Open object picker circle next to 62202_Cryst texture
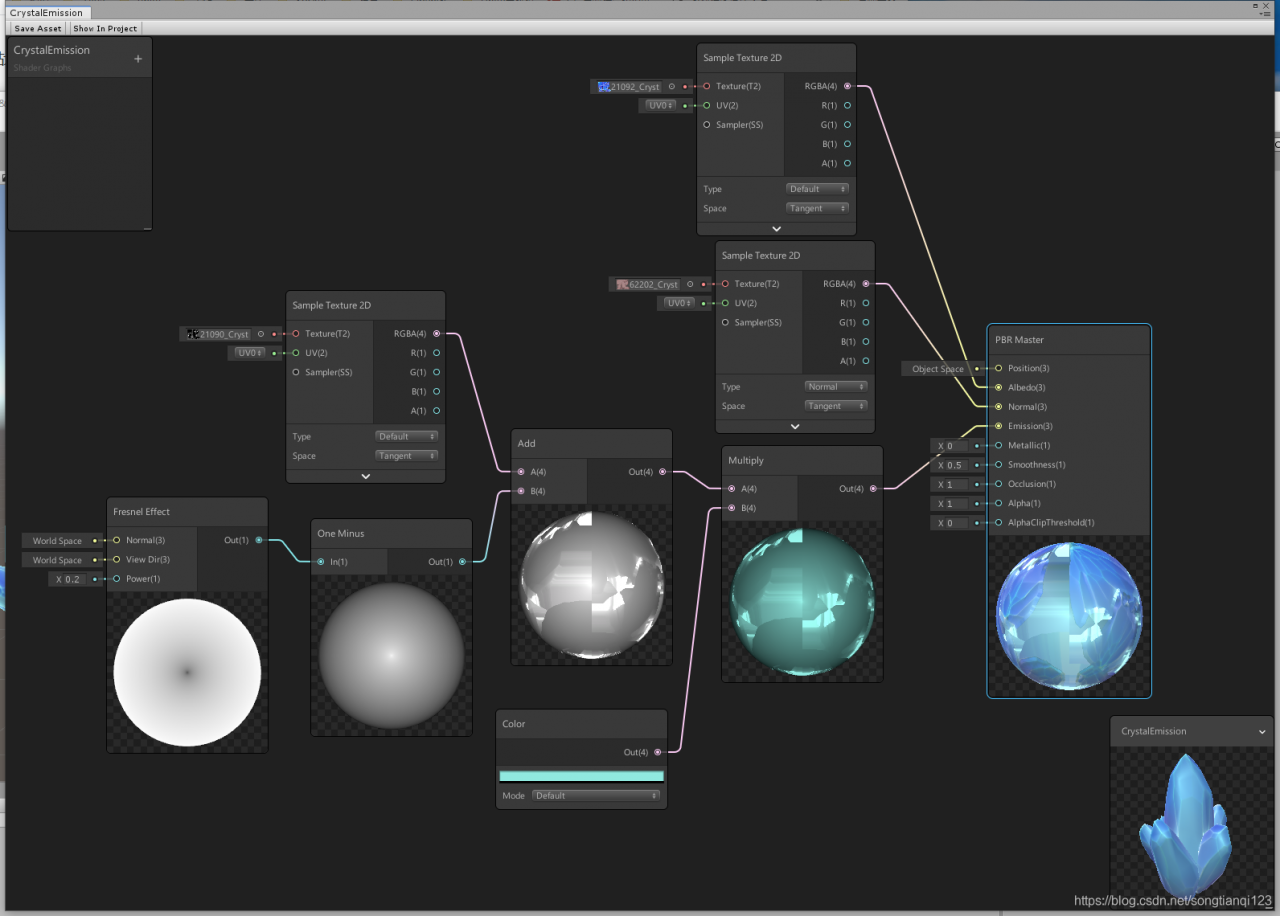1280x916 pixels. pos(690,284)
